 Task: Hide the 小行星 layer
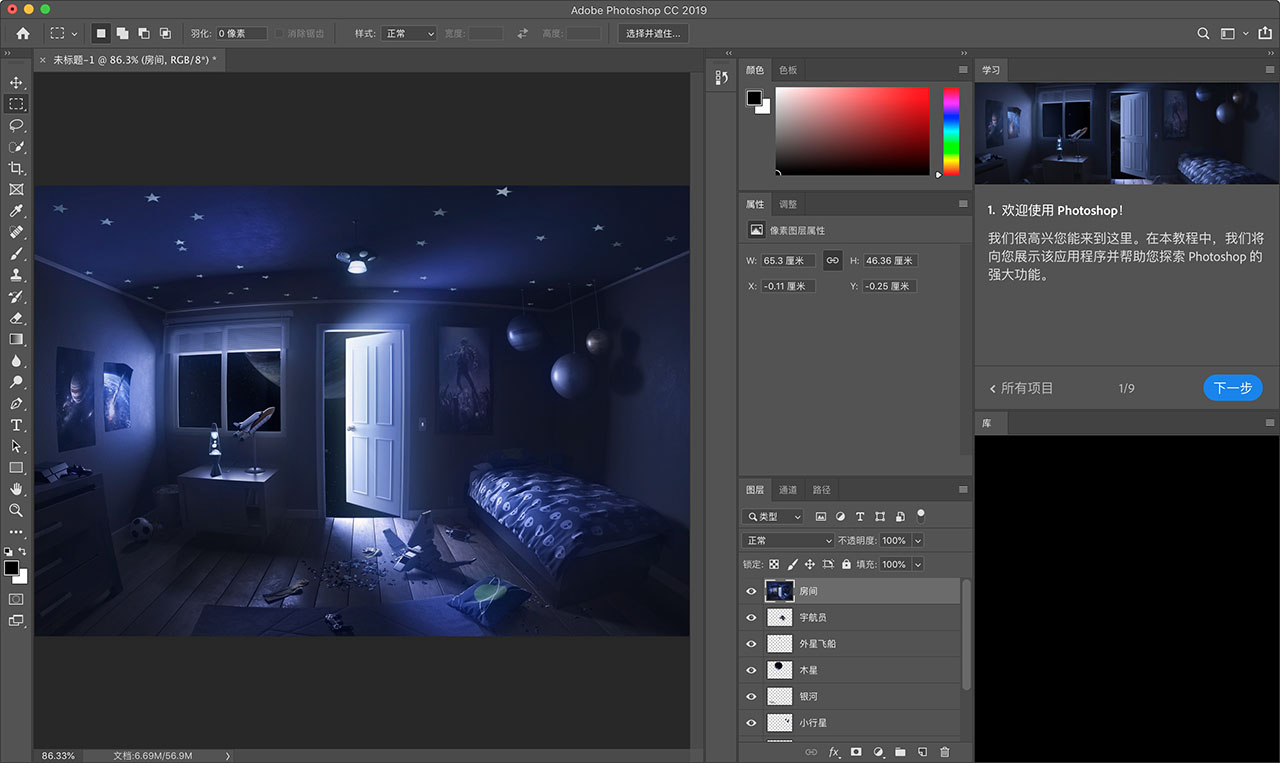coord(752,722)
